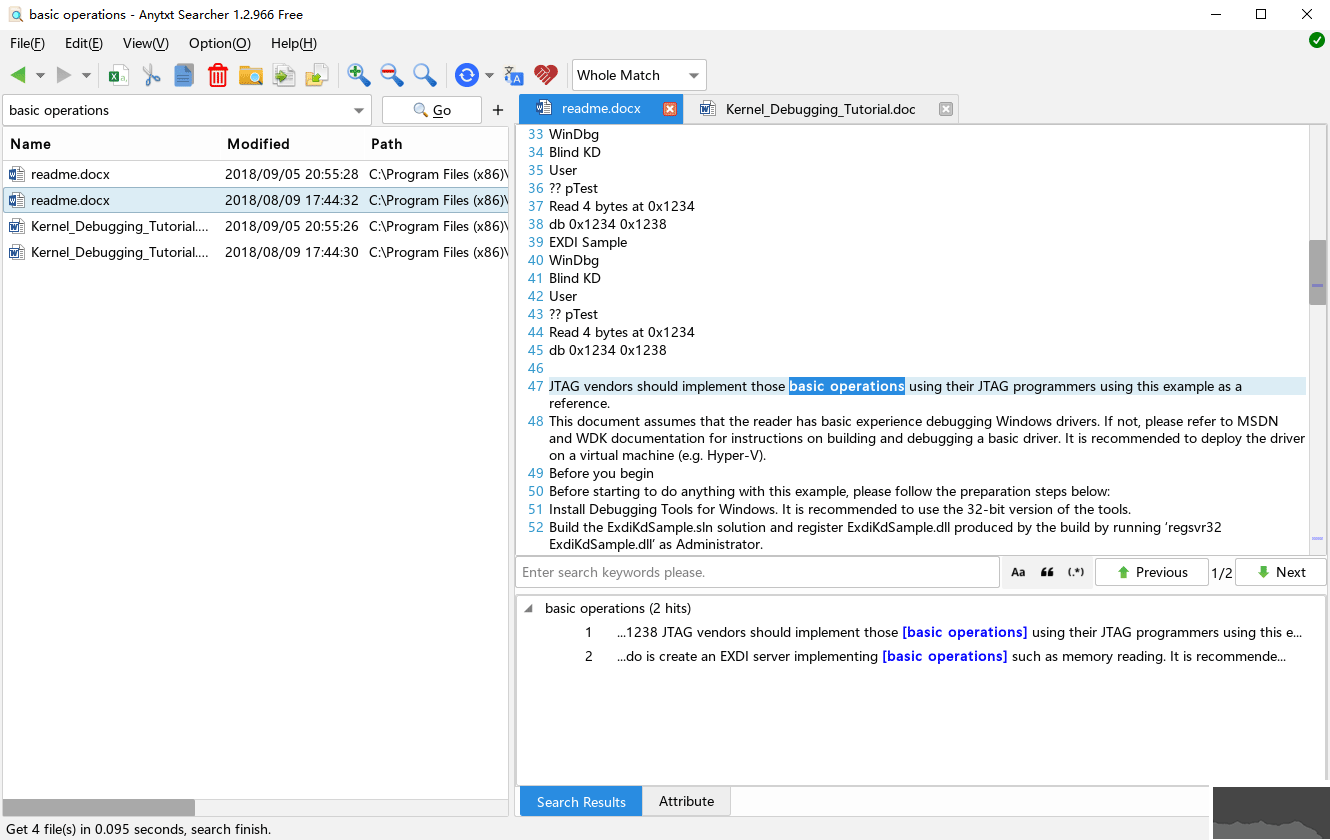Open the search box dropdown arrow
The height and width of the screenshot is (840, 1330).
pos(358,110)
